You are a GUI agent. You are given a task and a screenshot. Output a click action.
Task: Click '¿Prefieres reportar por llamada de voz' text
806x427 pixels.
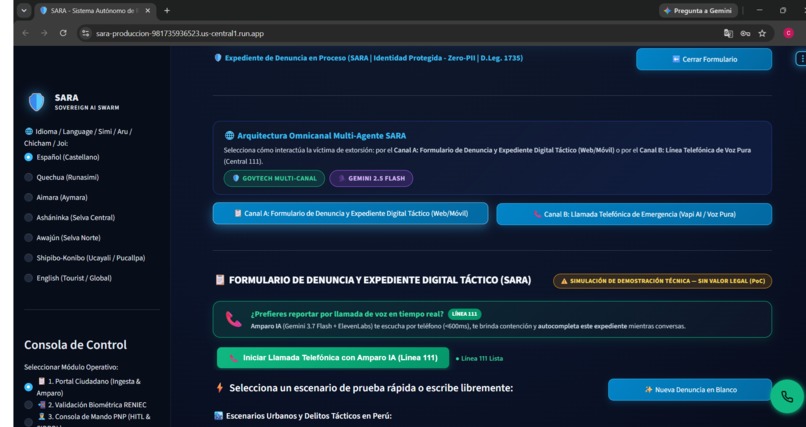347,313
